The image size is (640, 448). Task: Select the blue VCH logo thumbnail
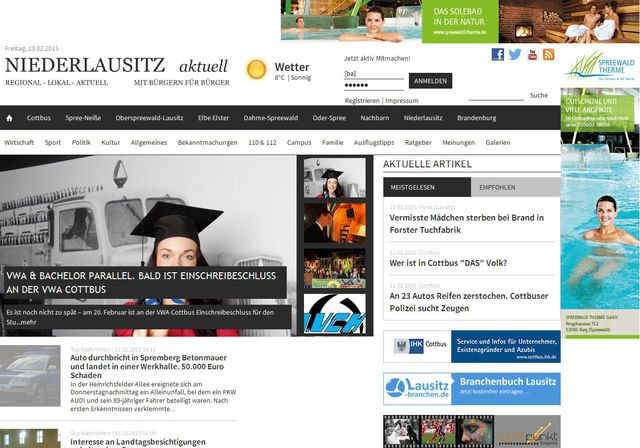coord(335,314)
